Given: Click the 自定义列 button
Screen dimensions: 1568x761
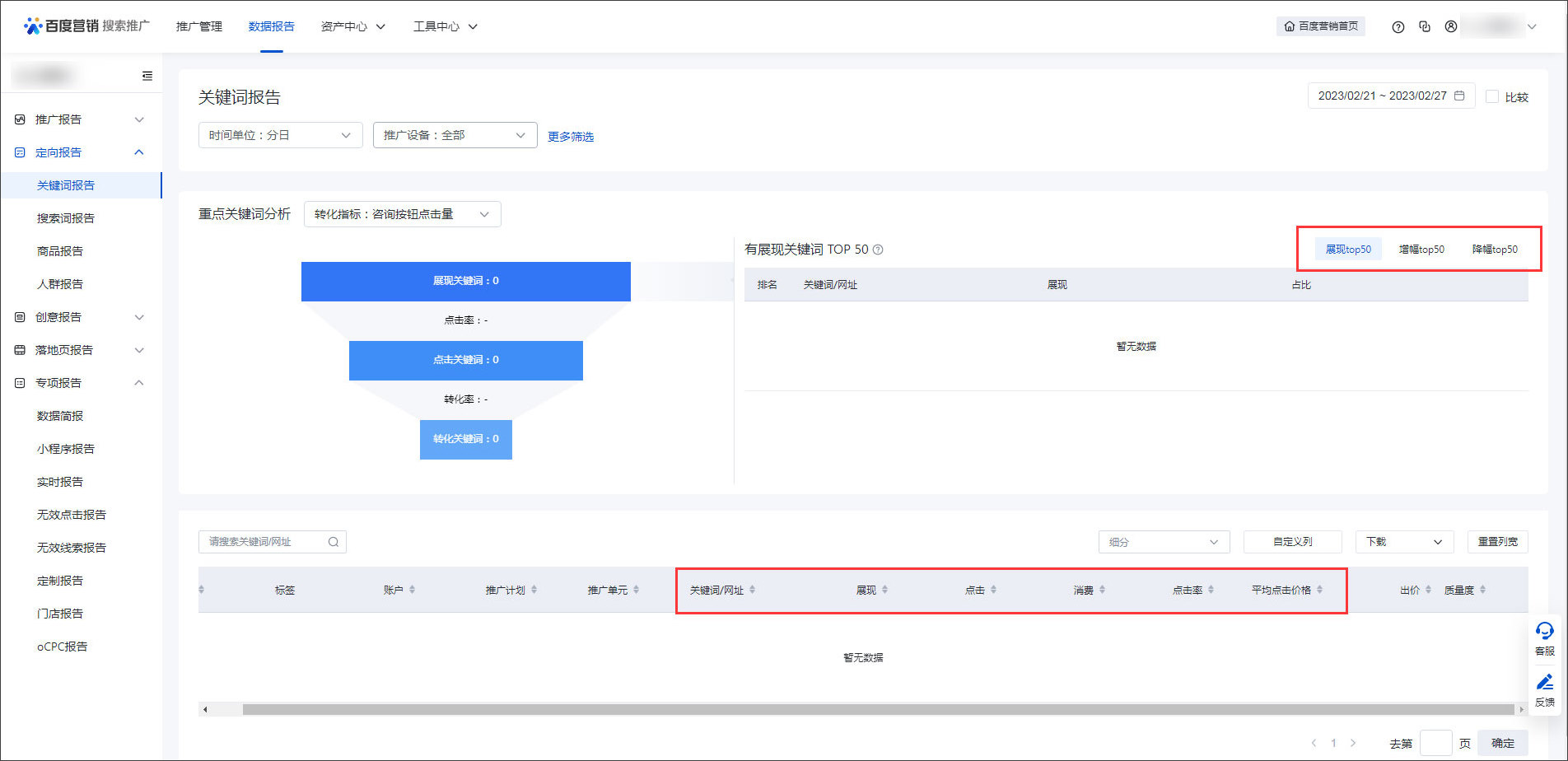Looking at the screenshot, I should (1295, 541).
